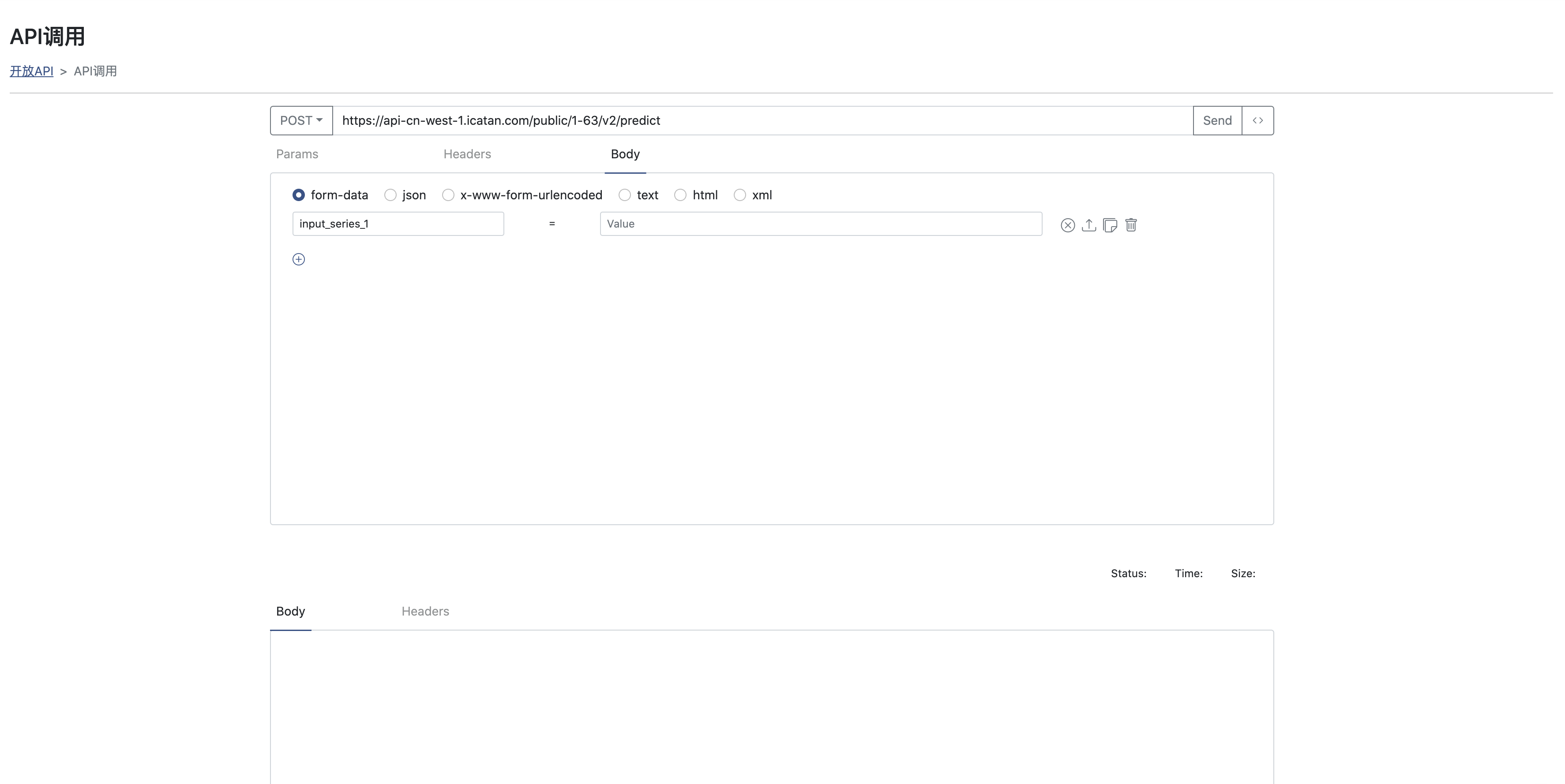Open the POST method dropdown
Image resolution: width=1565 pixels, height=784 pixels.
301,120
